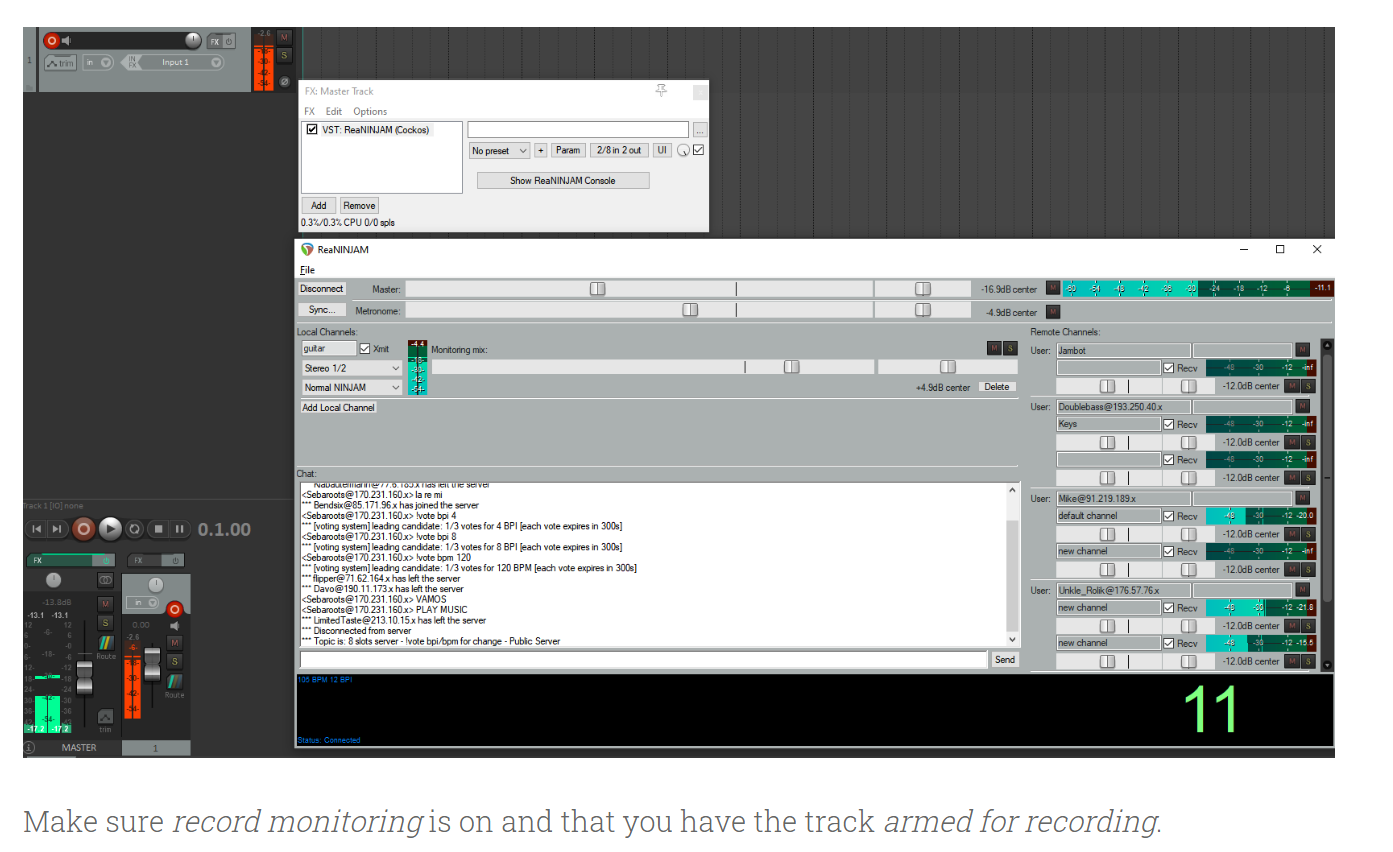Click the ReaNINJAM Metronome volume slider handle

click(x=690, y=311)
